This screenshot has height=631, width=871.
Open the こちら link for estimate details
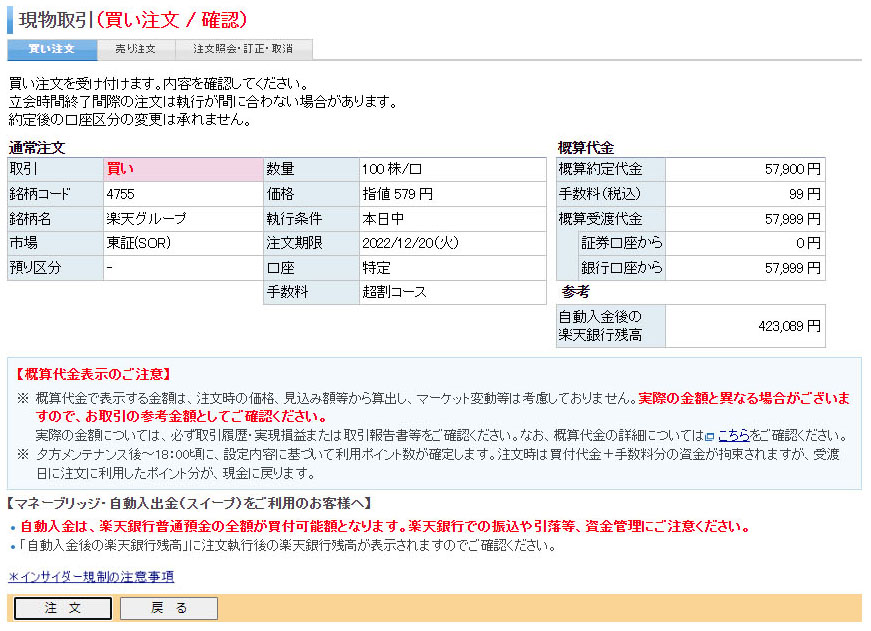734,436
